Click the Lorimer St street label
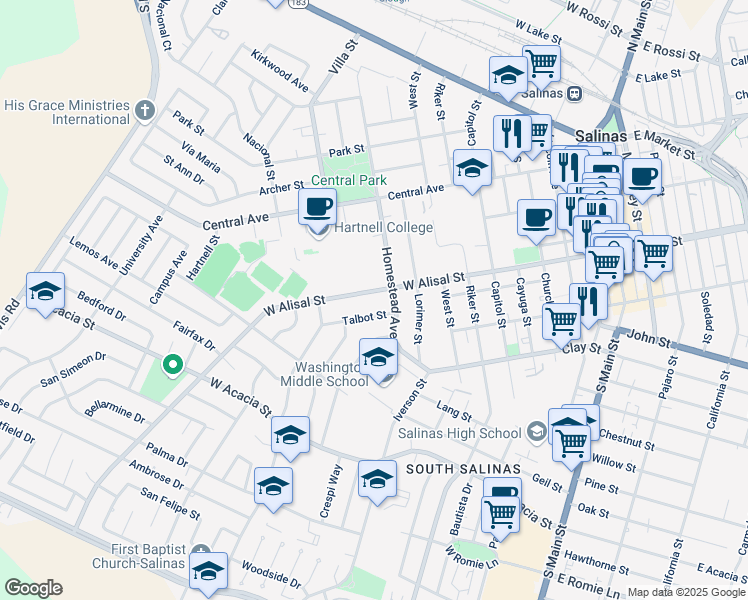 click(x=418, y=318)
